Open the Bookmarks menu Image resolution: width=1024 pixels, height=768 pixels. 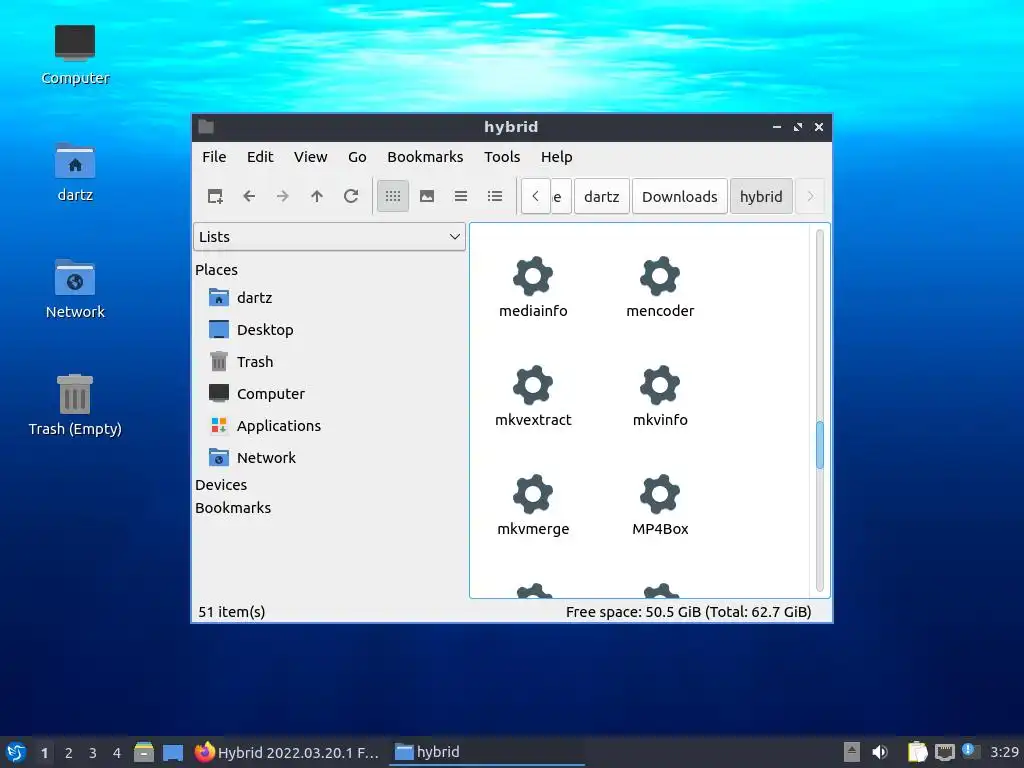[x=425, y=157]
